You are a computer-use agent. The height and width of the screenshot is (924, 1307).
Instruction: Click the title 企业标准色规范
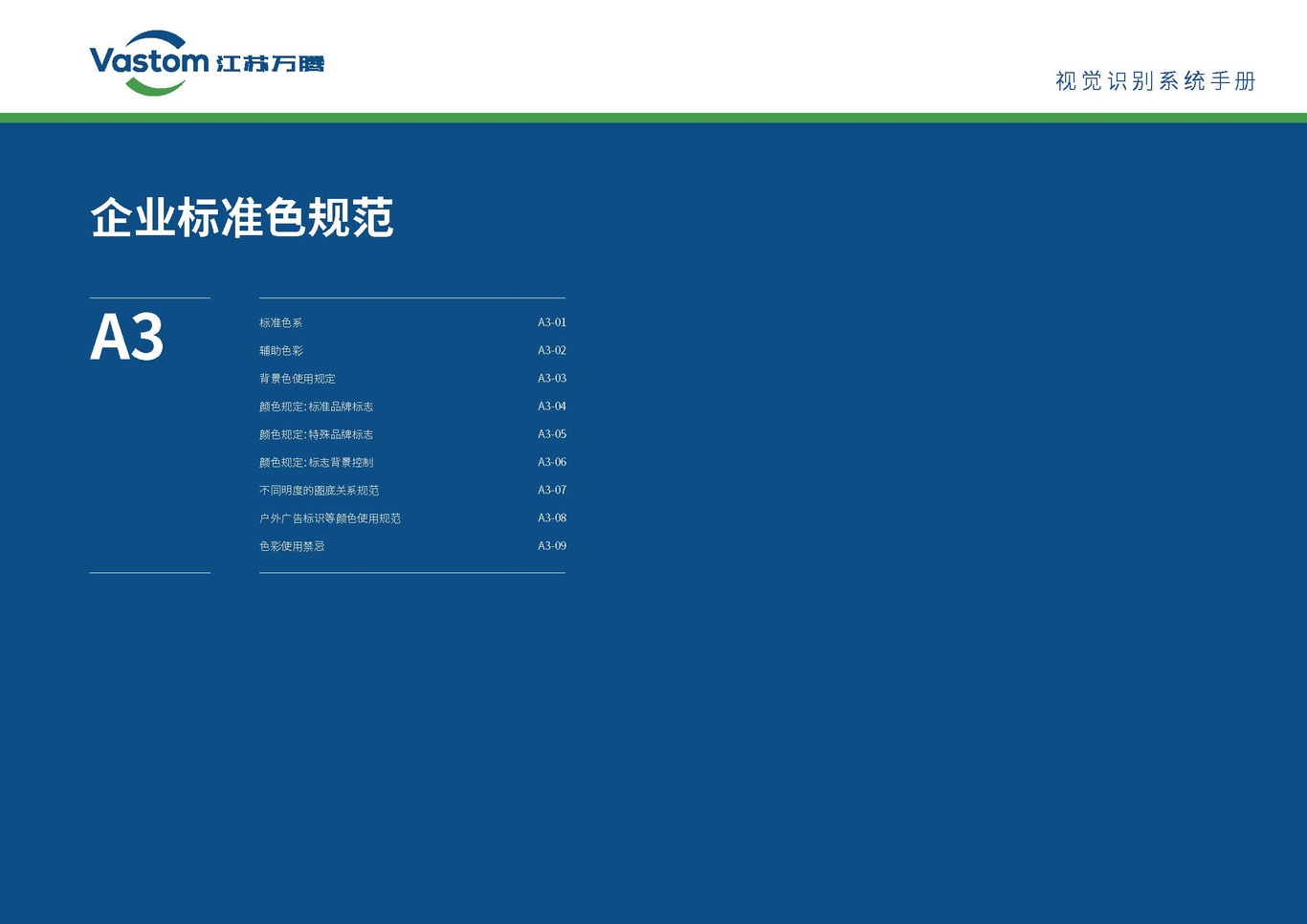(x=242, y=218)
